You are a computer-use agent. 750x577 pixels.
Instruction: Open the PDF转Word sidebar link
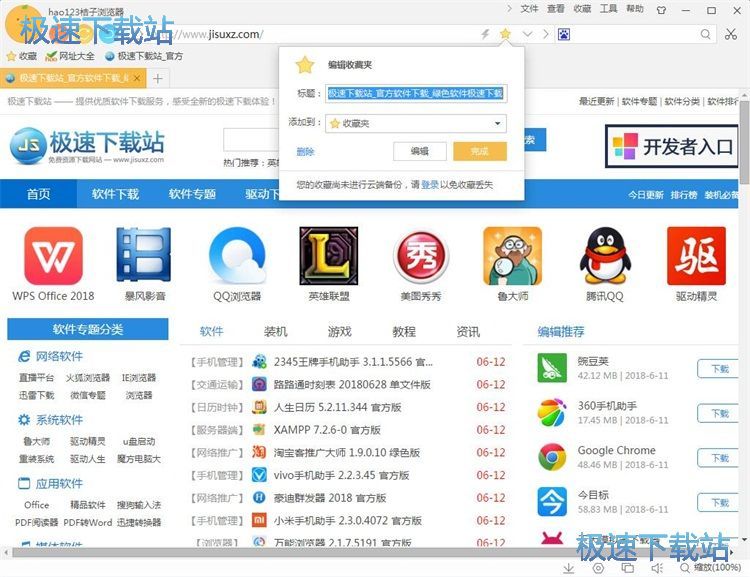click(x=88, y=522)
